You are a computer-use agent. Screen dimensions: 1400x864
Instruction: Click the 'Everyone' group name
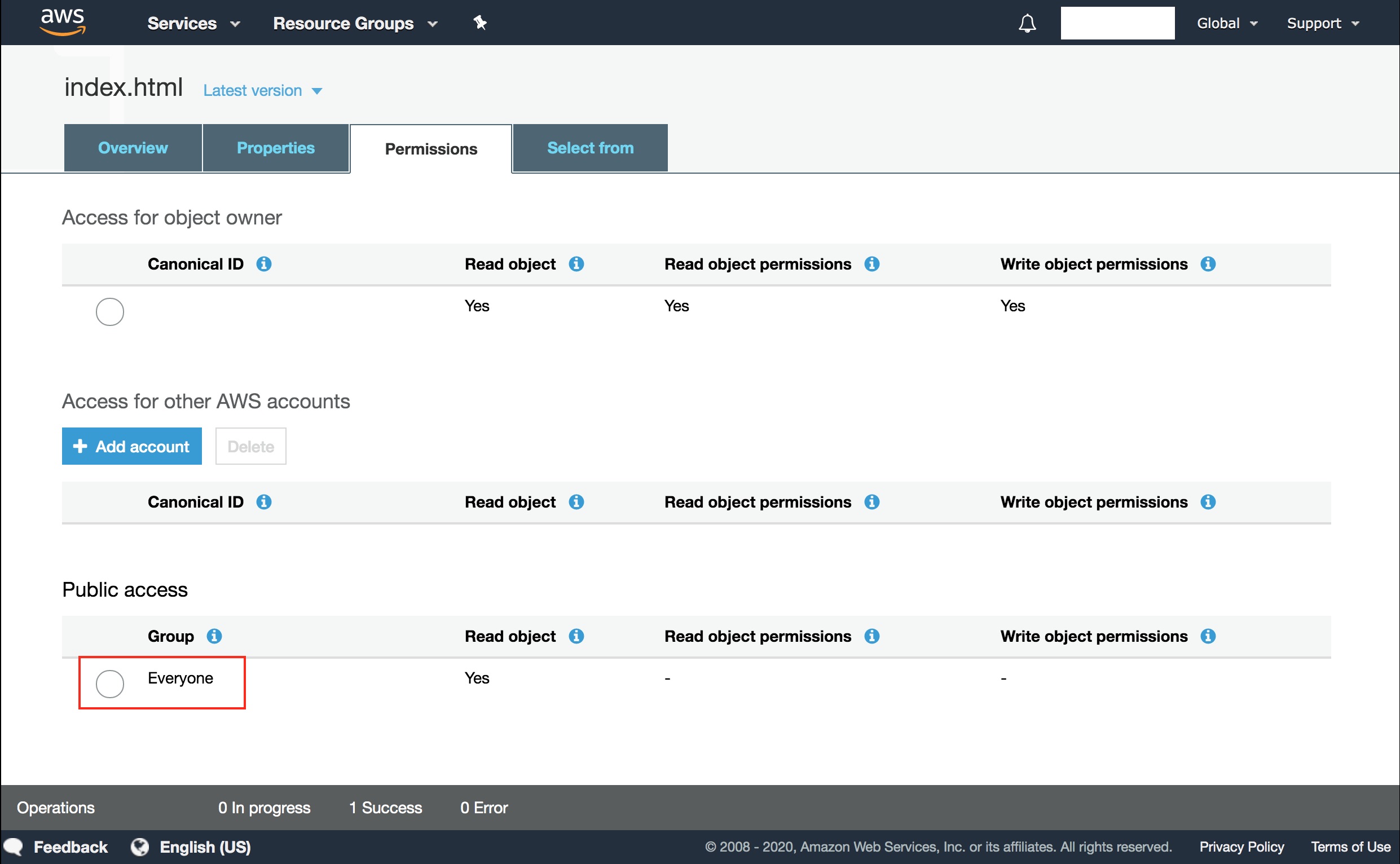coord(180,678)
